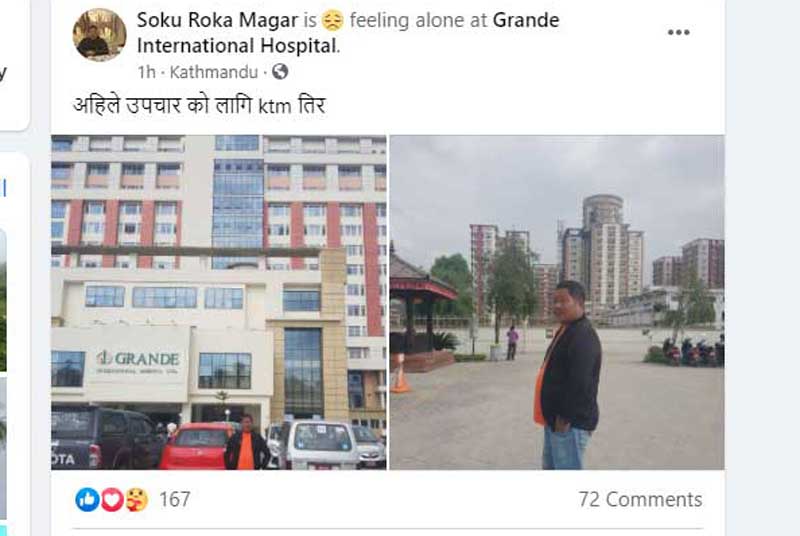Click the public globe audience icon
The width and height of the screenshot is (800, 536).
[280, 72]
